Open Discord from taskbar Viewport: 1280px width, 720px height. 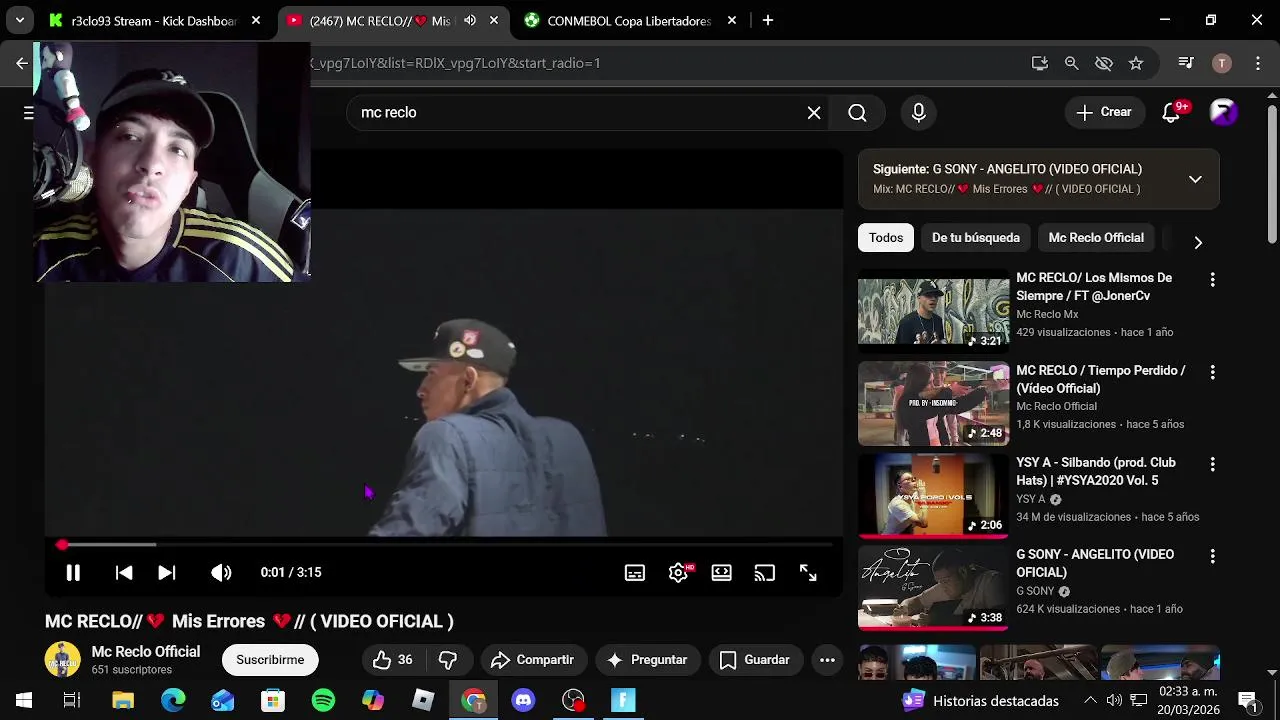point(523,700)
